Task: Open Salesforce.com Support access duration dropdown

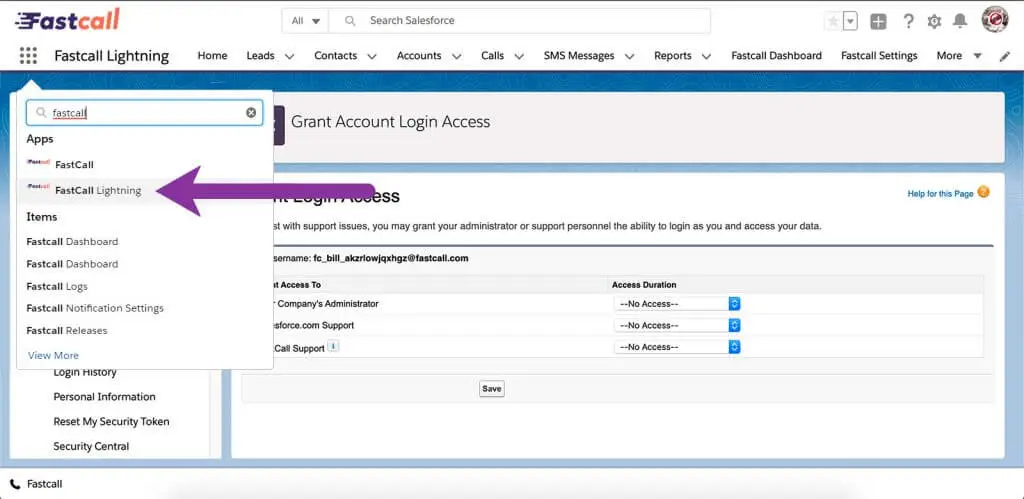Action: point(677,325)
